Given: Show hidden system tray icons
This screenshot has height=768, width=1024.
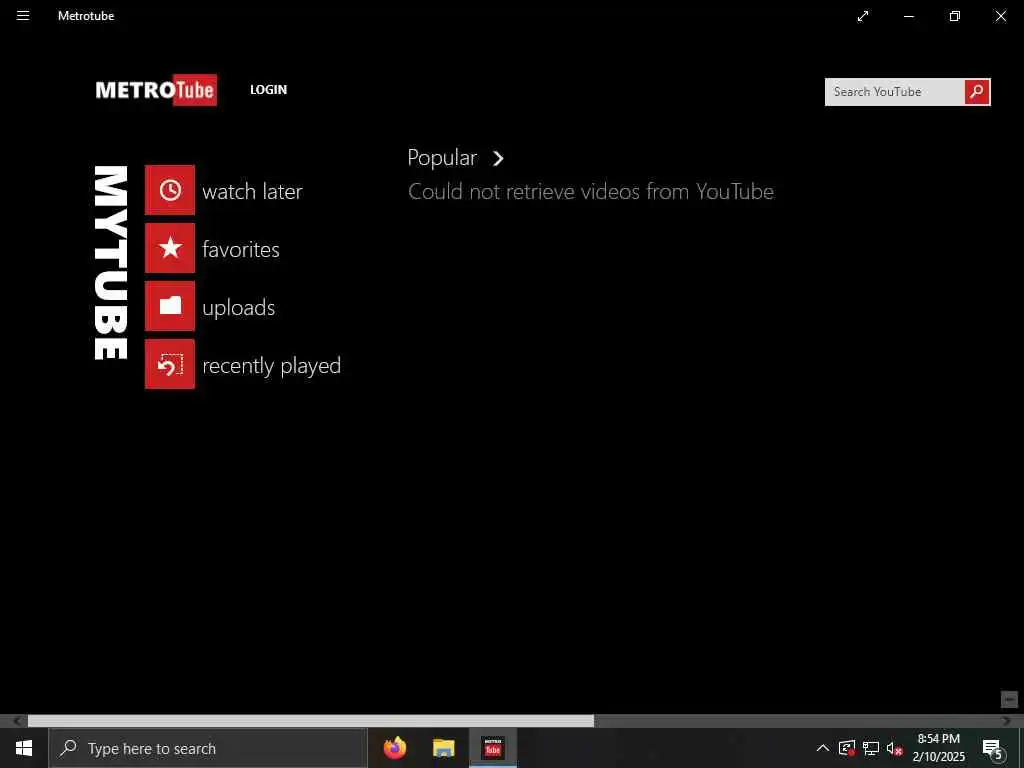Looking at the screenshot, I should (823, 748).
